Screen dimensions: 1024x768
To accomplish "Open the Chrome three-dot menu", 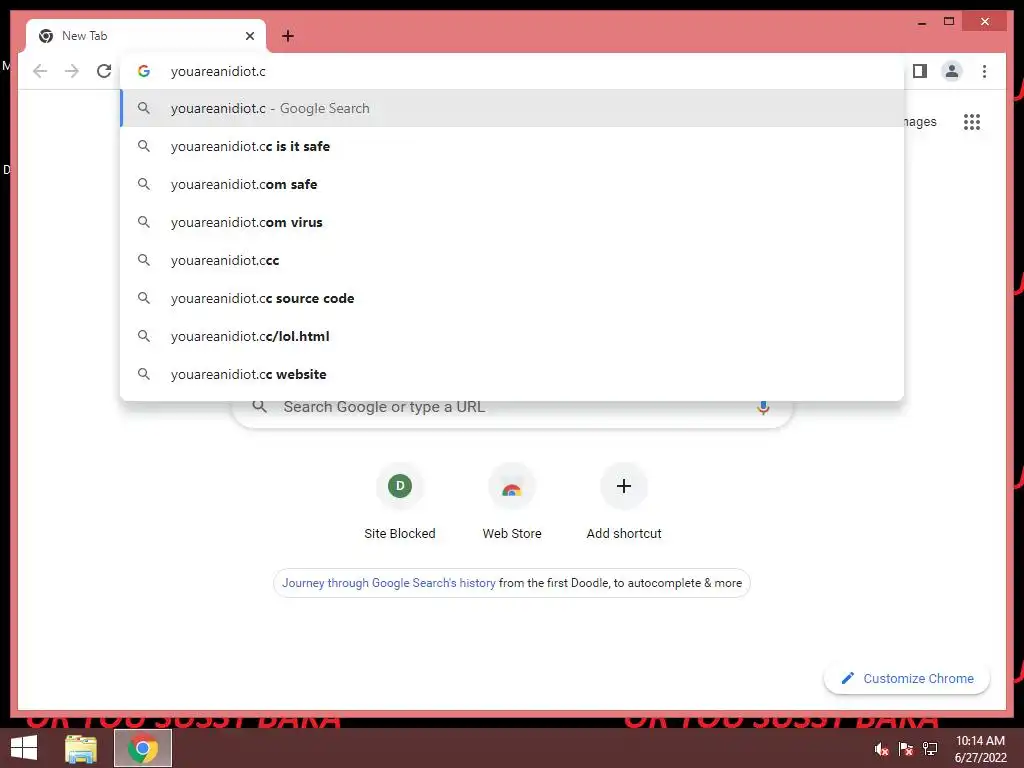I will pos(984,71).
